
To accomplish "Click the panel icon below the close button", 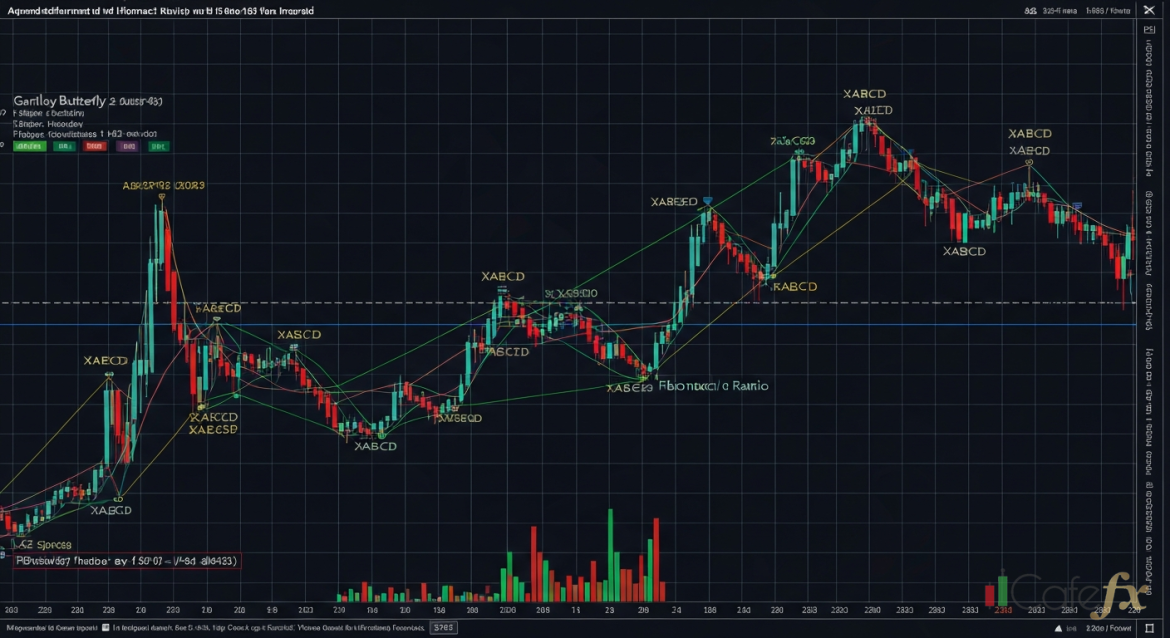I will point(1149,28).
